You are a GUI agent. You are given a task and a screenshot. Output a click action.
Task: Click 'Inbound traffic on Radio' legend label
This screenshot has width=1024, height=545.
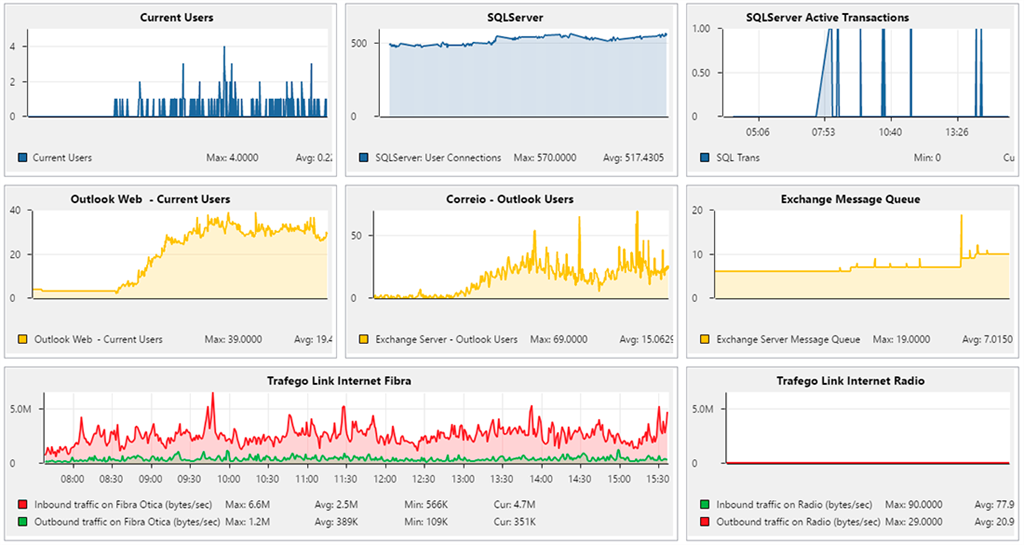pos(794,505)
